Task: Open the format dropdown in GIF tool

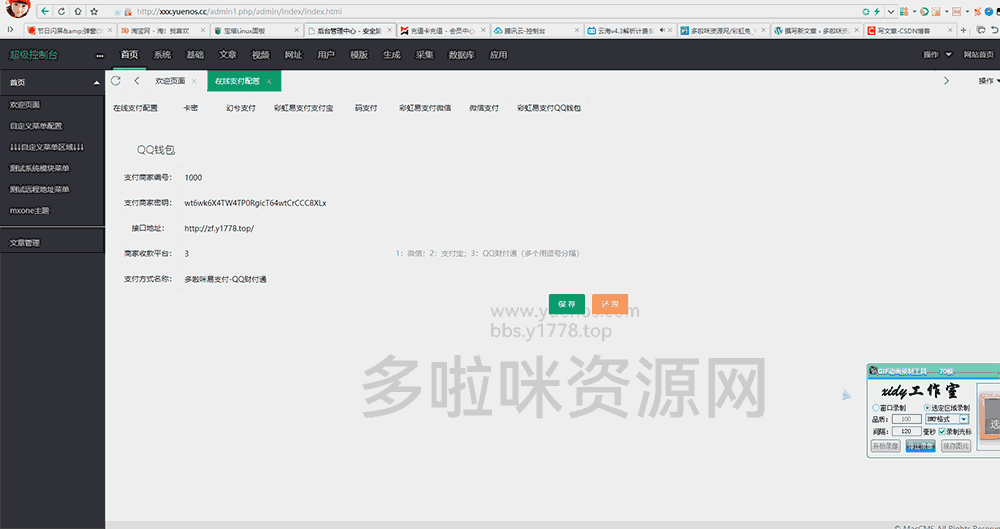Action: coord(964,419)
